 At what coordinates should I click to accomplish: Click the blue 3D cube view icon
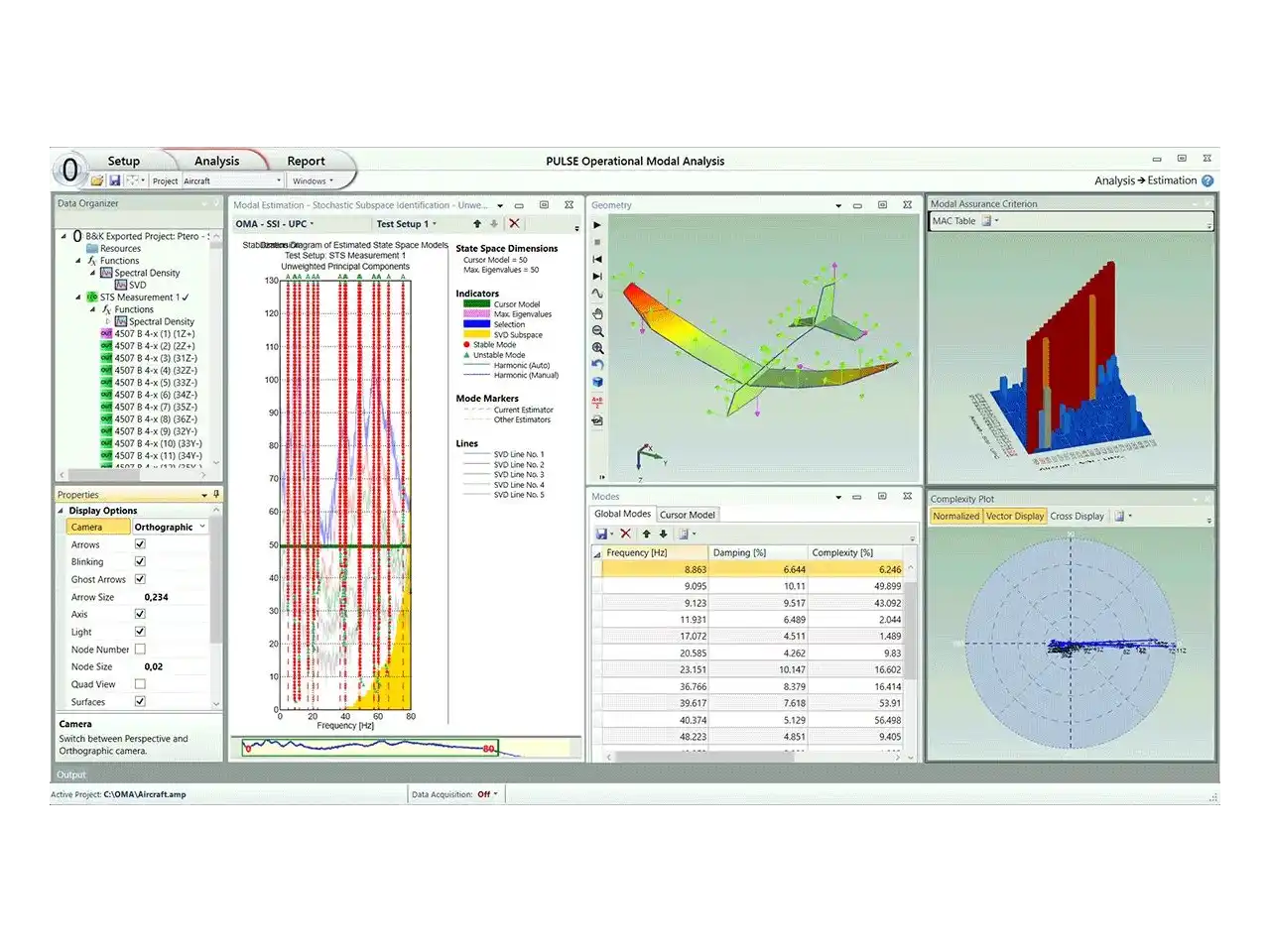point(597,382)
